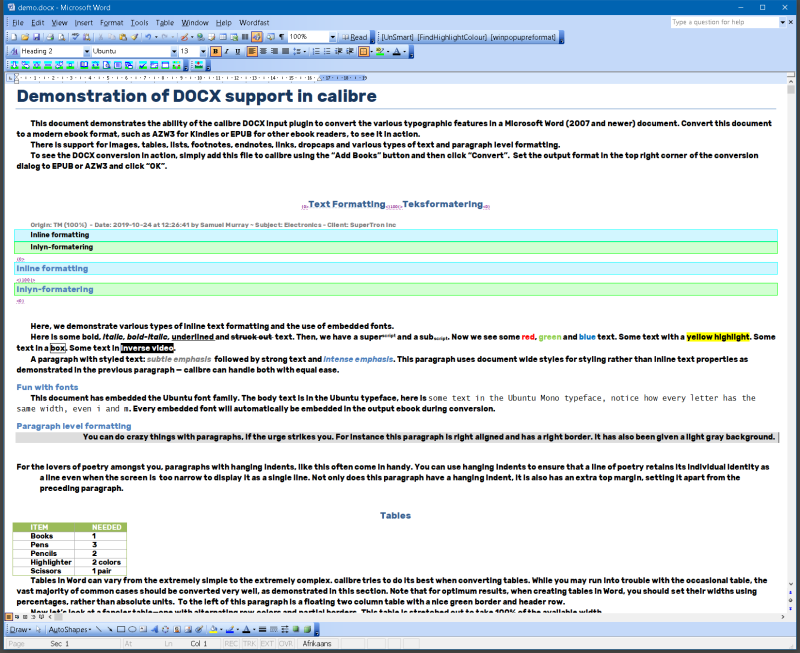
Task: Open the Wordfast menu
Action: [254, 22]
